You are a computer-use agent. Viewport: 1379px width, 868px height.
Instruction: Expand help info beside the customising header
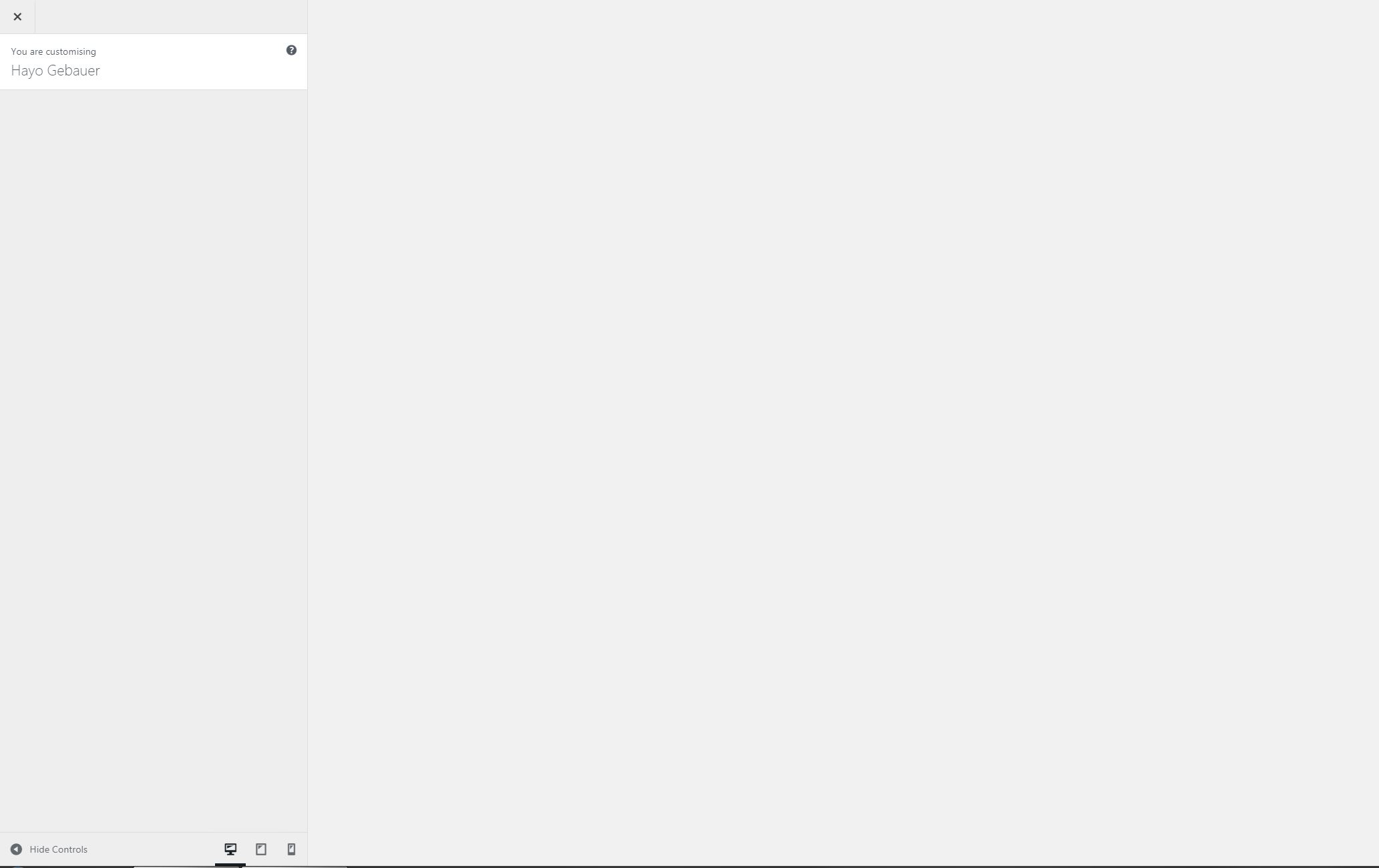coord(291,50)
